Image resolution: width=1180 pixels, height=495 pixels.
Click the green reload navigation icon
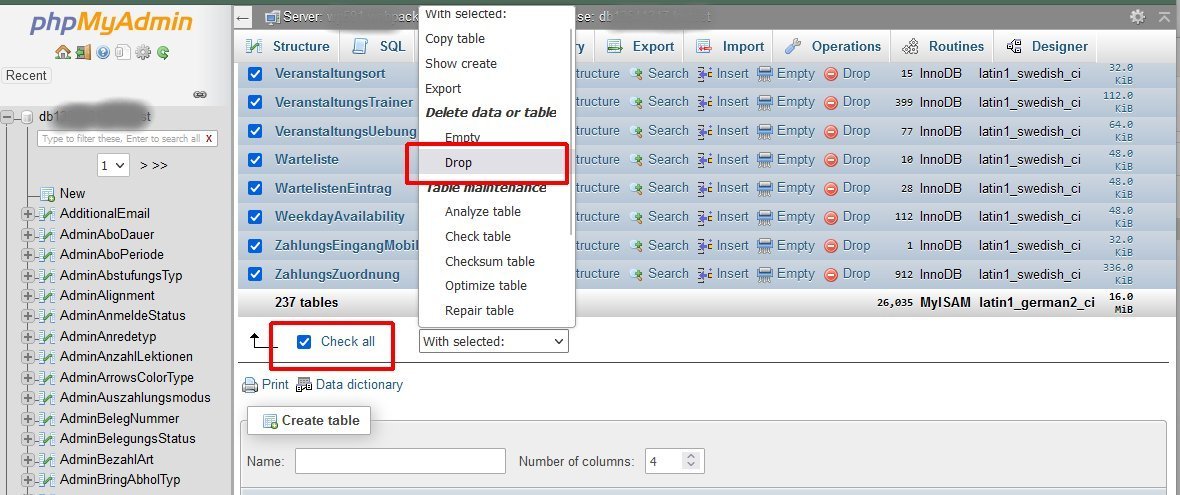(x=162, y=52)
